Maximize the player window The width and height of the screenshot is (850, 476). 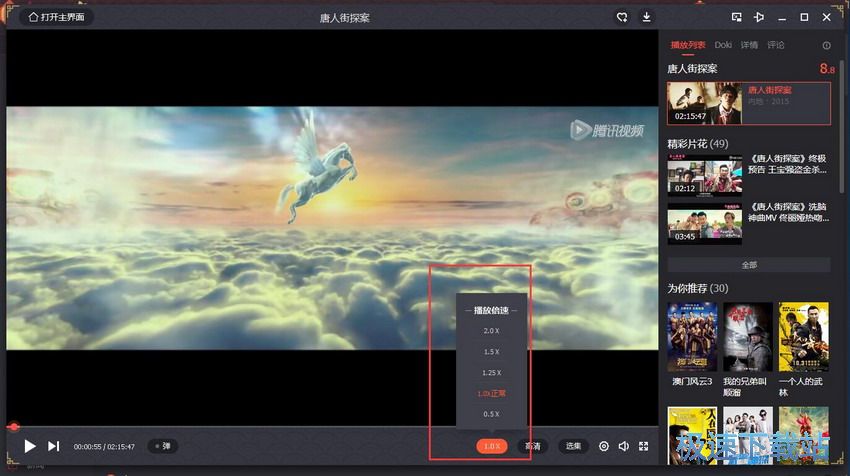804,17
